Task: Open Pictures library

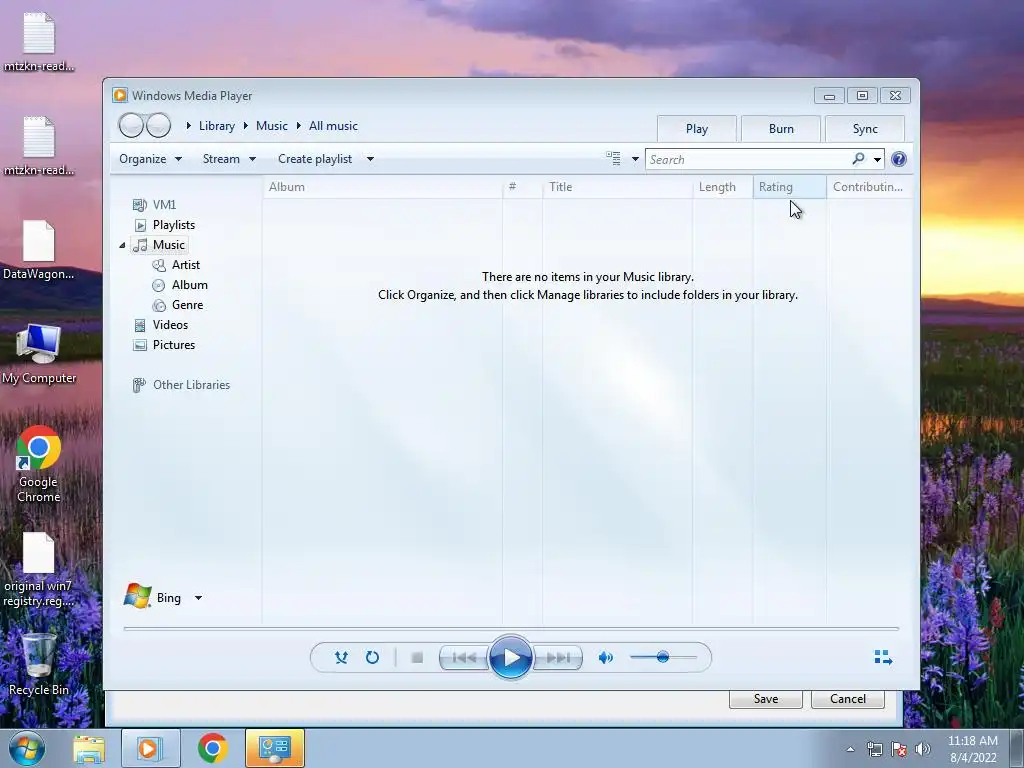Action: pyautogui.click(x=164, y=345)
